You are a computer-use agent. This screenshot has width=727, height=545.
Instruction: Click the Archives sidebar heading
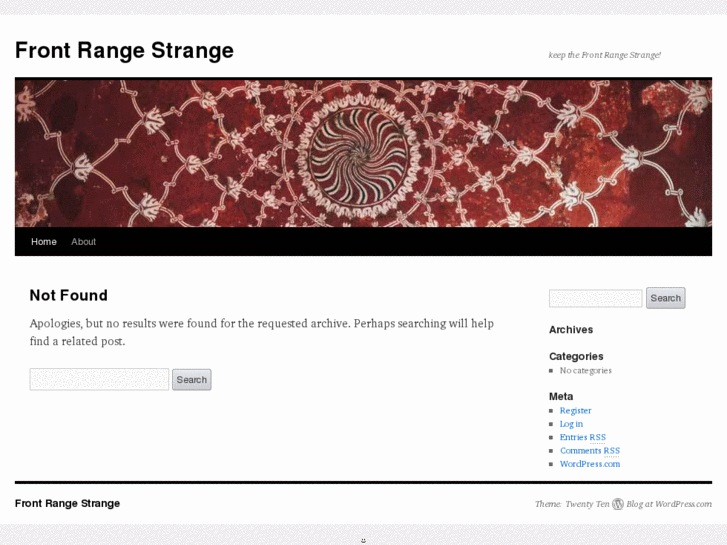(570, 330)
